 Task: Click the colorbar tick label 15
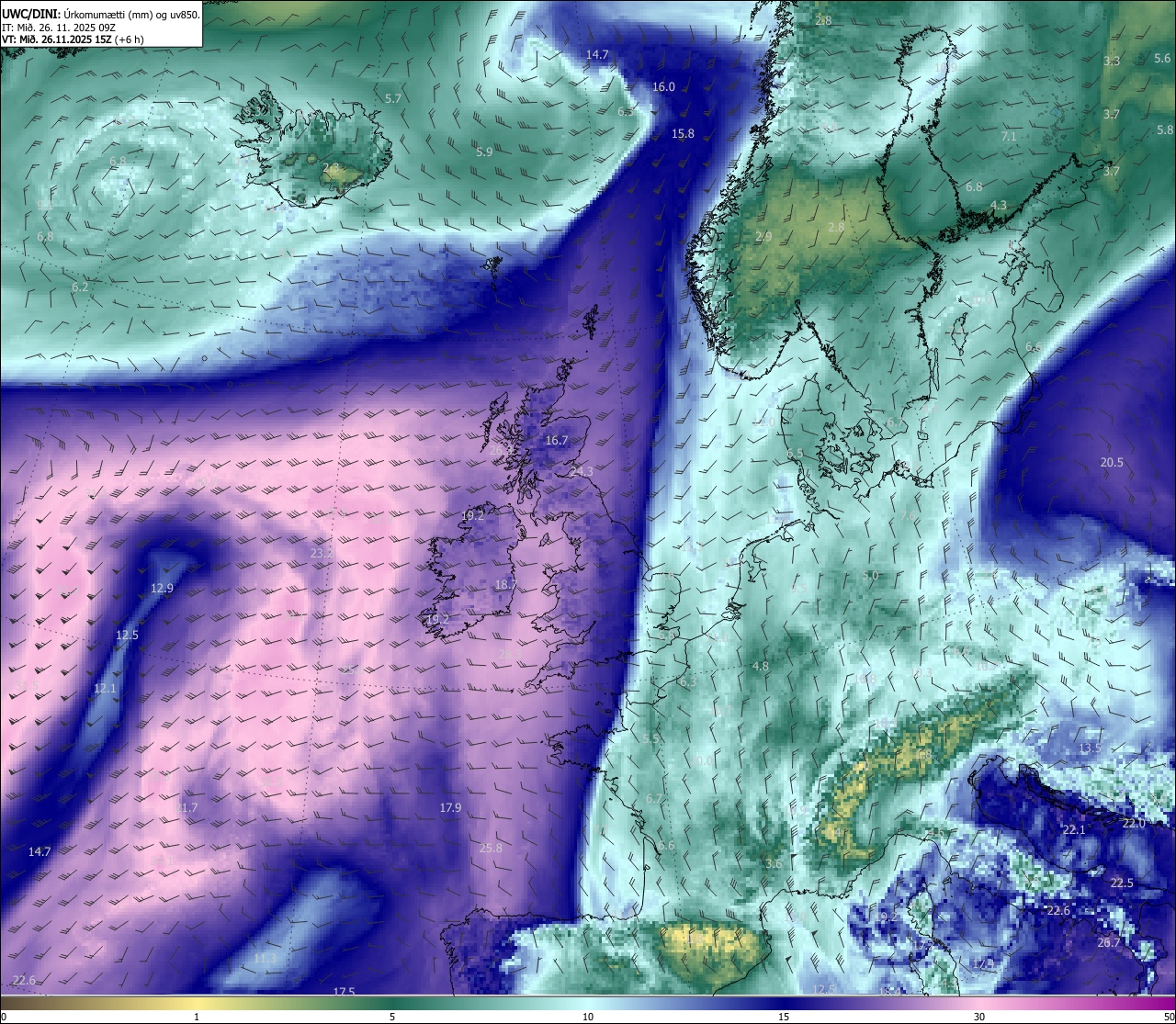784,1017
